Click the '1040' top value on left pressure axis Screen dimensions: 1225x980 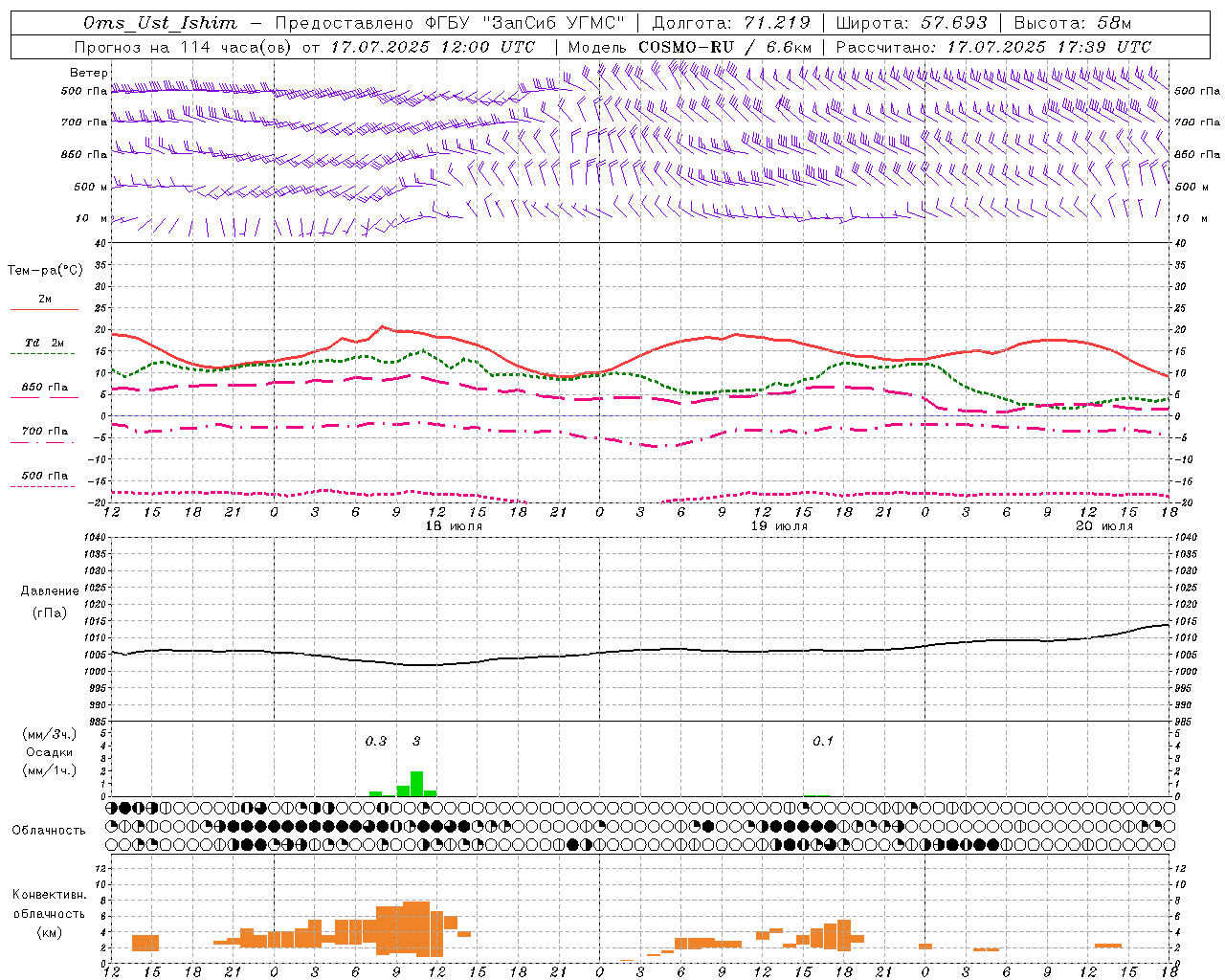[94, 538]
